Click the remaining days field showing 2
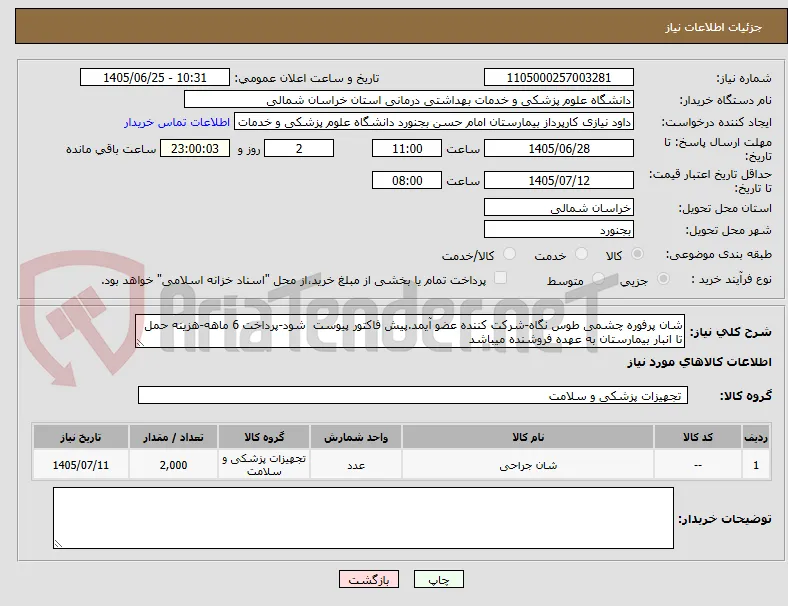Viewport: 788px width, 606px height. click(299, 148)
